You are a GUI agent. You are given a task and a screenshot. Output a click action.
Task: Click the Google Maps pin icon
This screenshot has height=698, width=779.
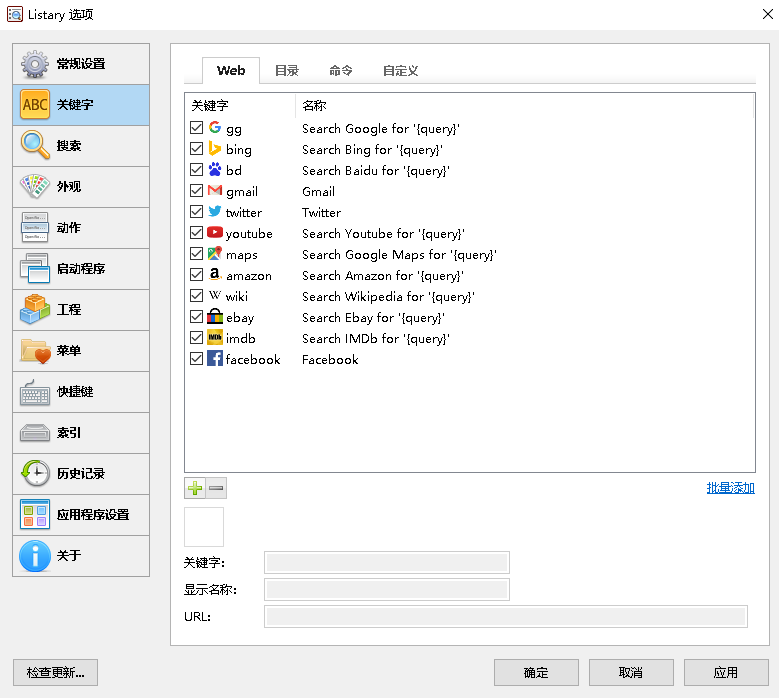click(215, 253)
